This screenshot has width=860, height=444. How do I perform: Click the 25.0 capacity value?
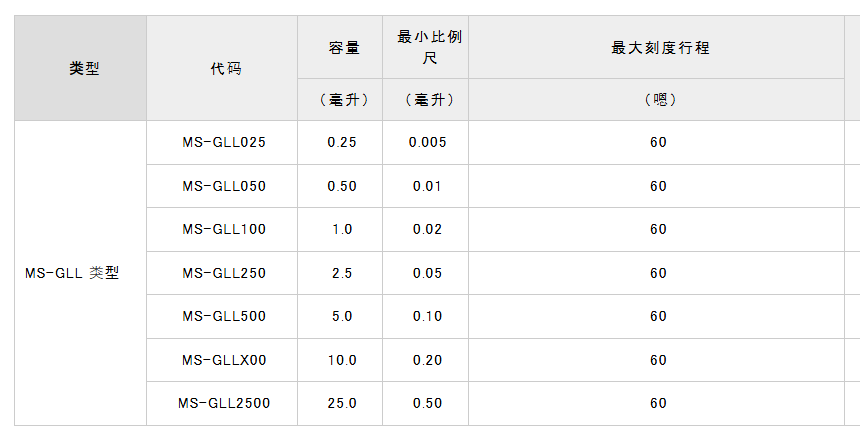click(342, 403)
